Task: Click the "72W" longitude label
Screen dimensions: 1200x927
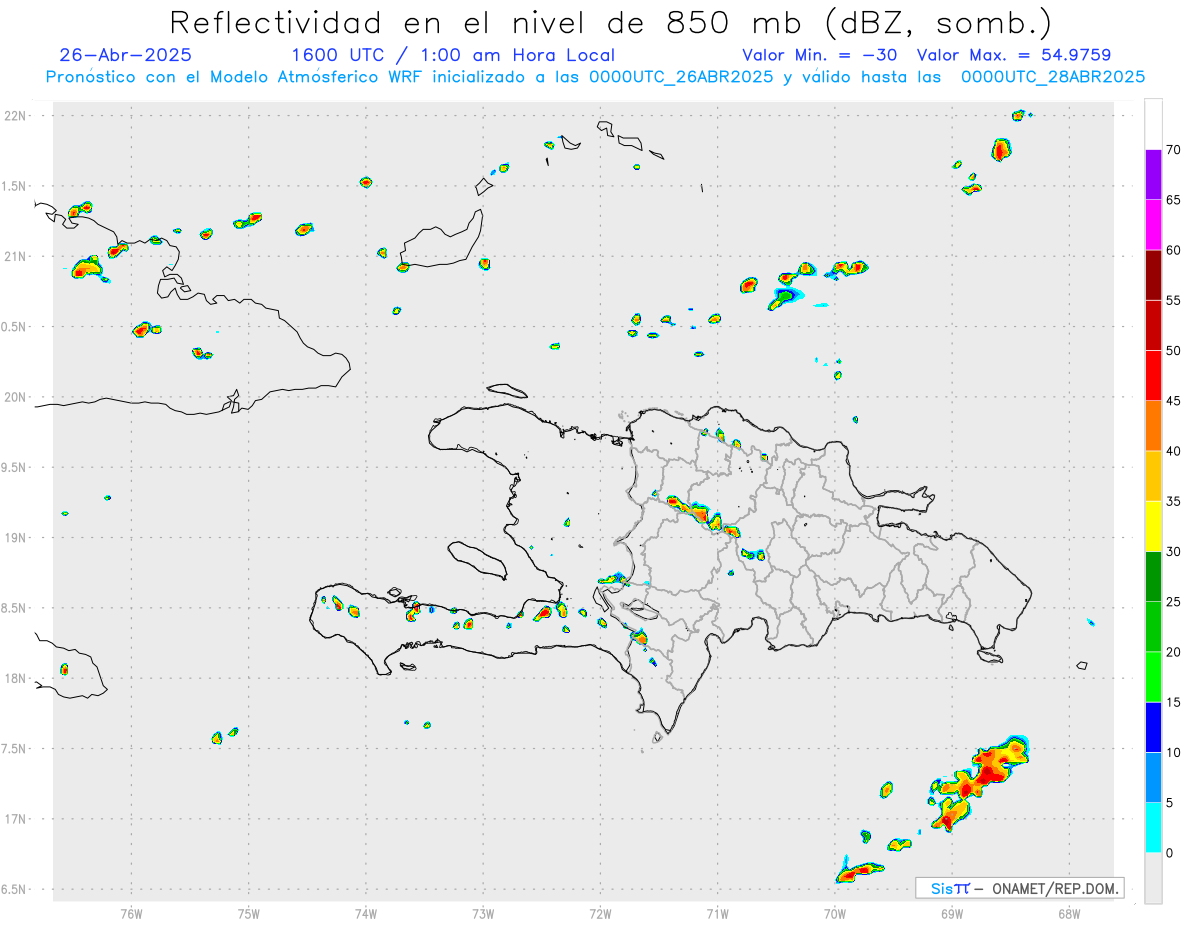Action: click(600, 913)
